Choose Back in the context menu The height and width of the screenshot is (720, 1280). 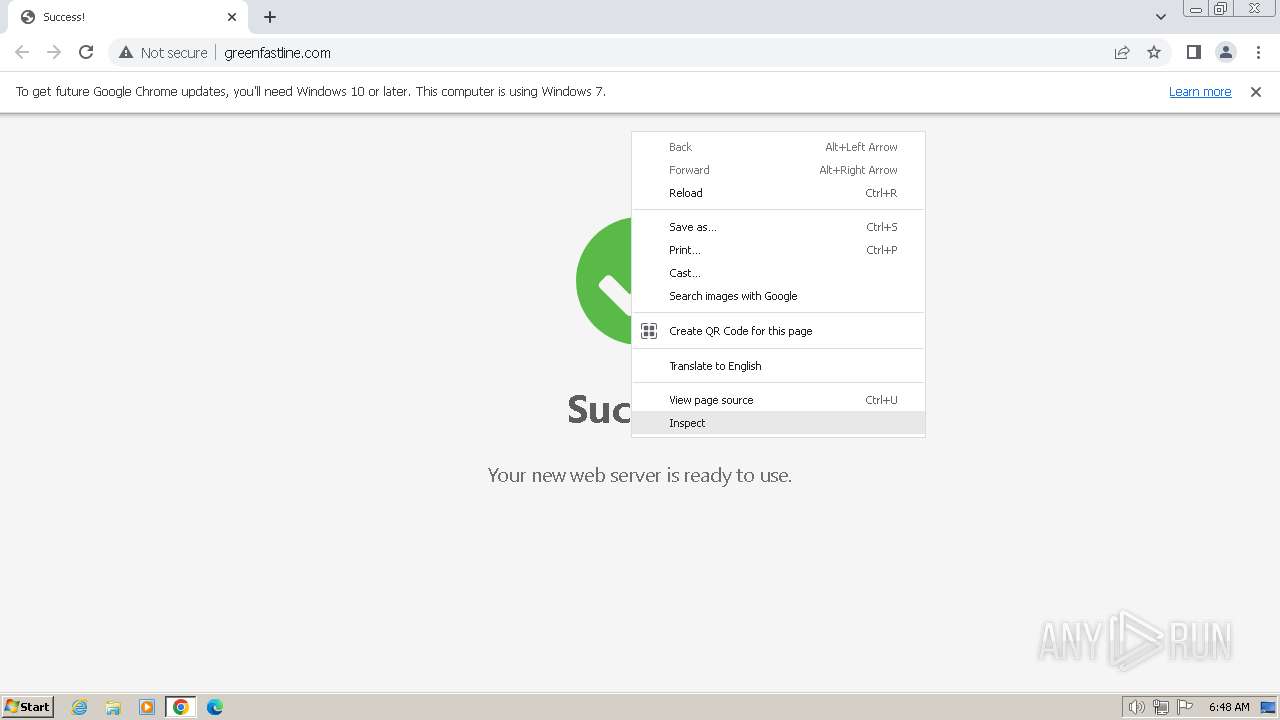pyautogui.click(x=778, y=147)
